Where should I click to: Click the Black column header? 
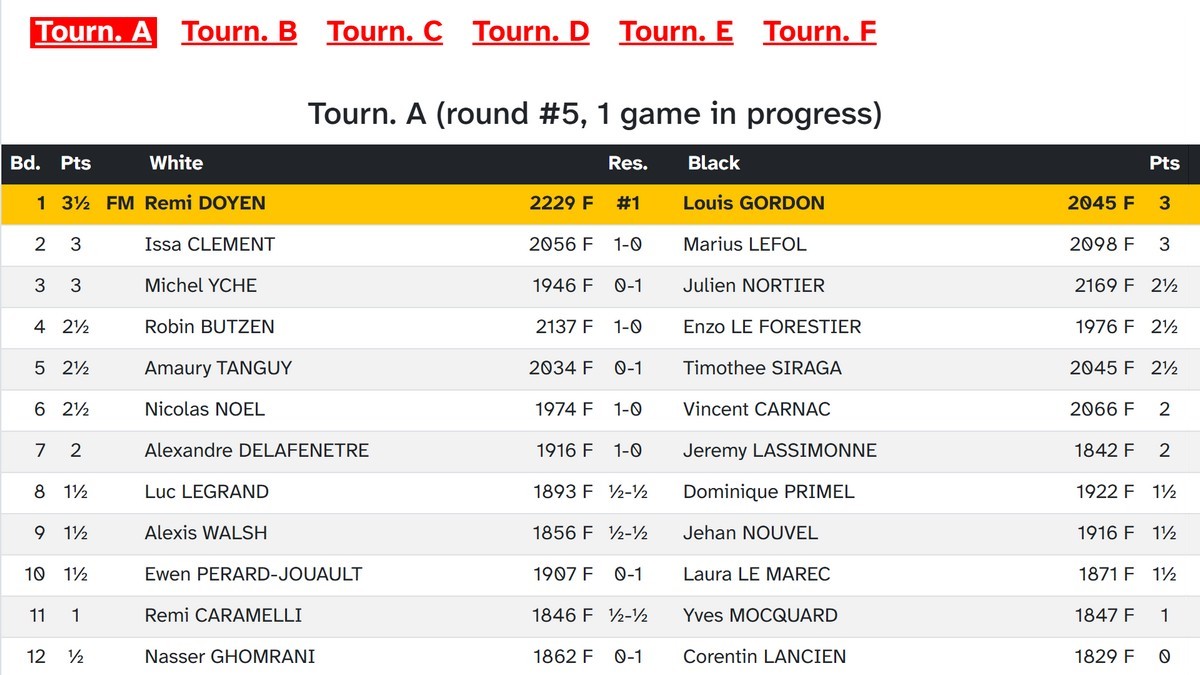[713, 163]
